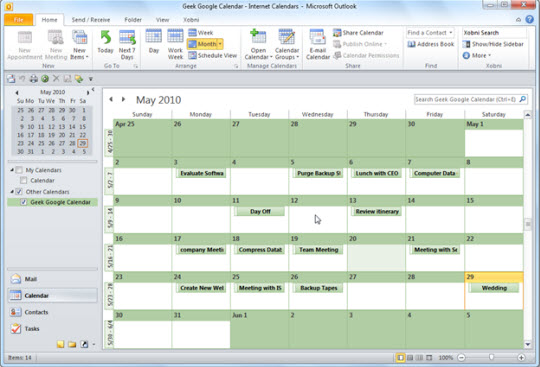
Task: Go to previous month in mini calendar
Action: (17, 92)
